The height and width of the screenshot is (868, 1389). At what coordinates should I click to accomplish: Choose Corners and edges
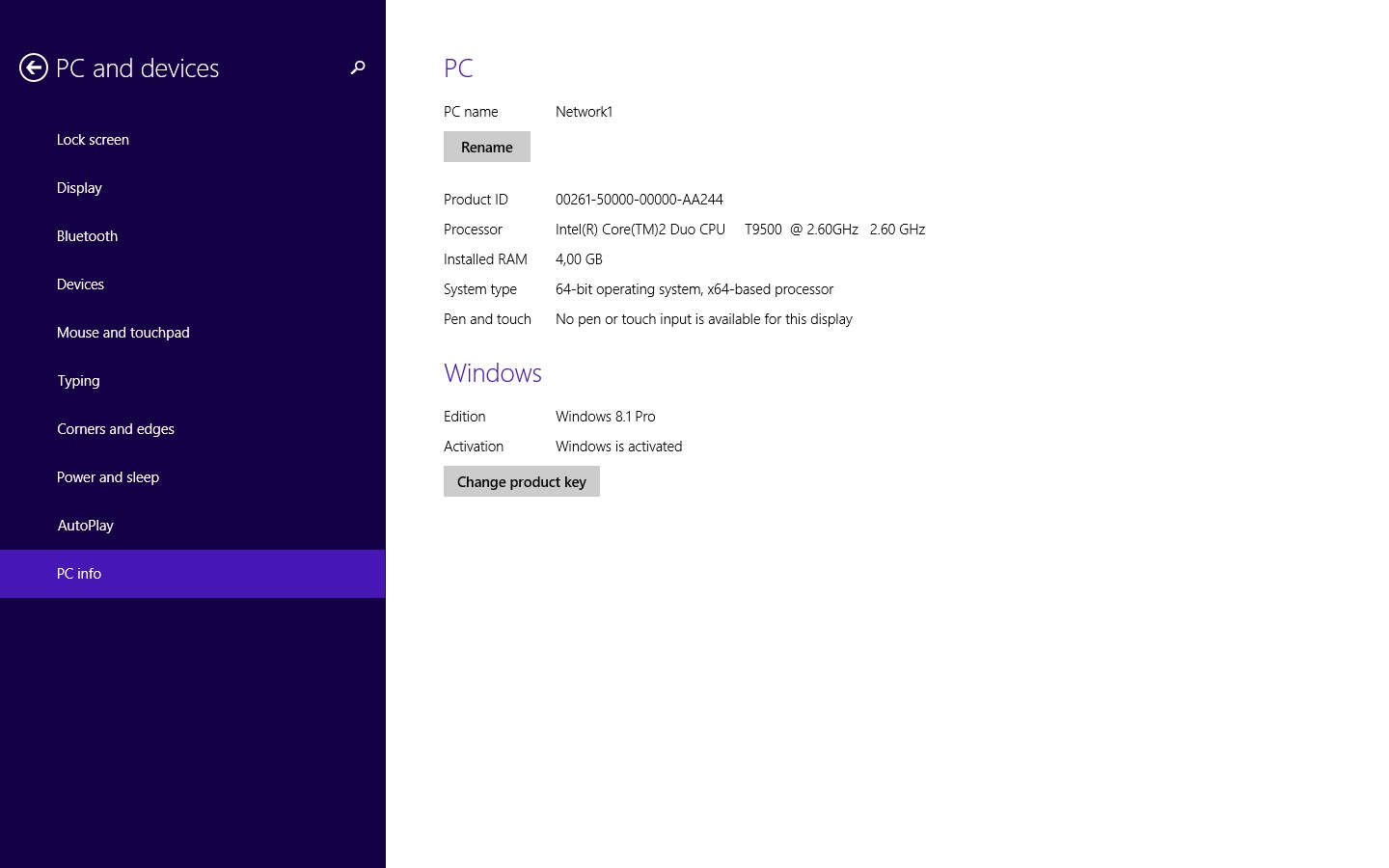pyautogui.click(x=193, y=429)
